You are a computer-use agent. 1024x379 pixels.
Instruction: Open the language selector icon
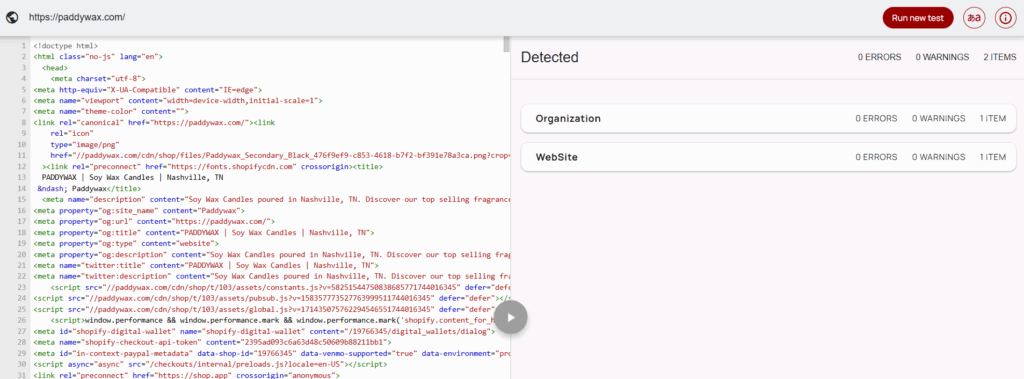(x=974, y=18)
